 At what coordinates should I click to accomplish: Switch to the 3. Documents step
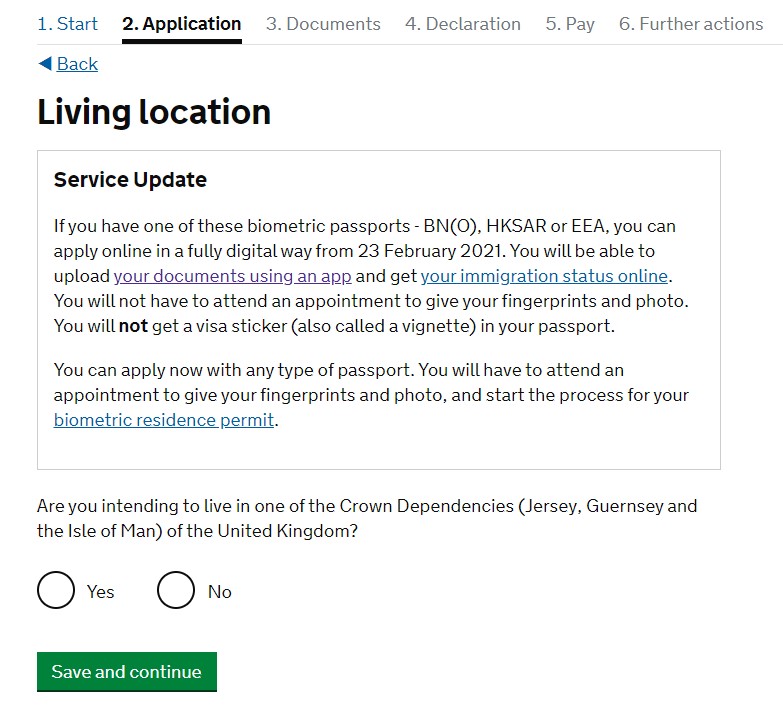323,24
